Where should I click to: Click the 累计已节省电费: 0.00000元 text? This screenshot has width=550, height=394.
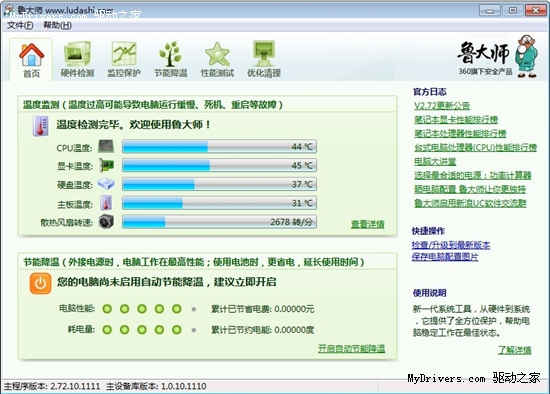coord(262,309)
